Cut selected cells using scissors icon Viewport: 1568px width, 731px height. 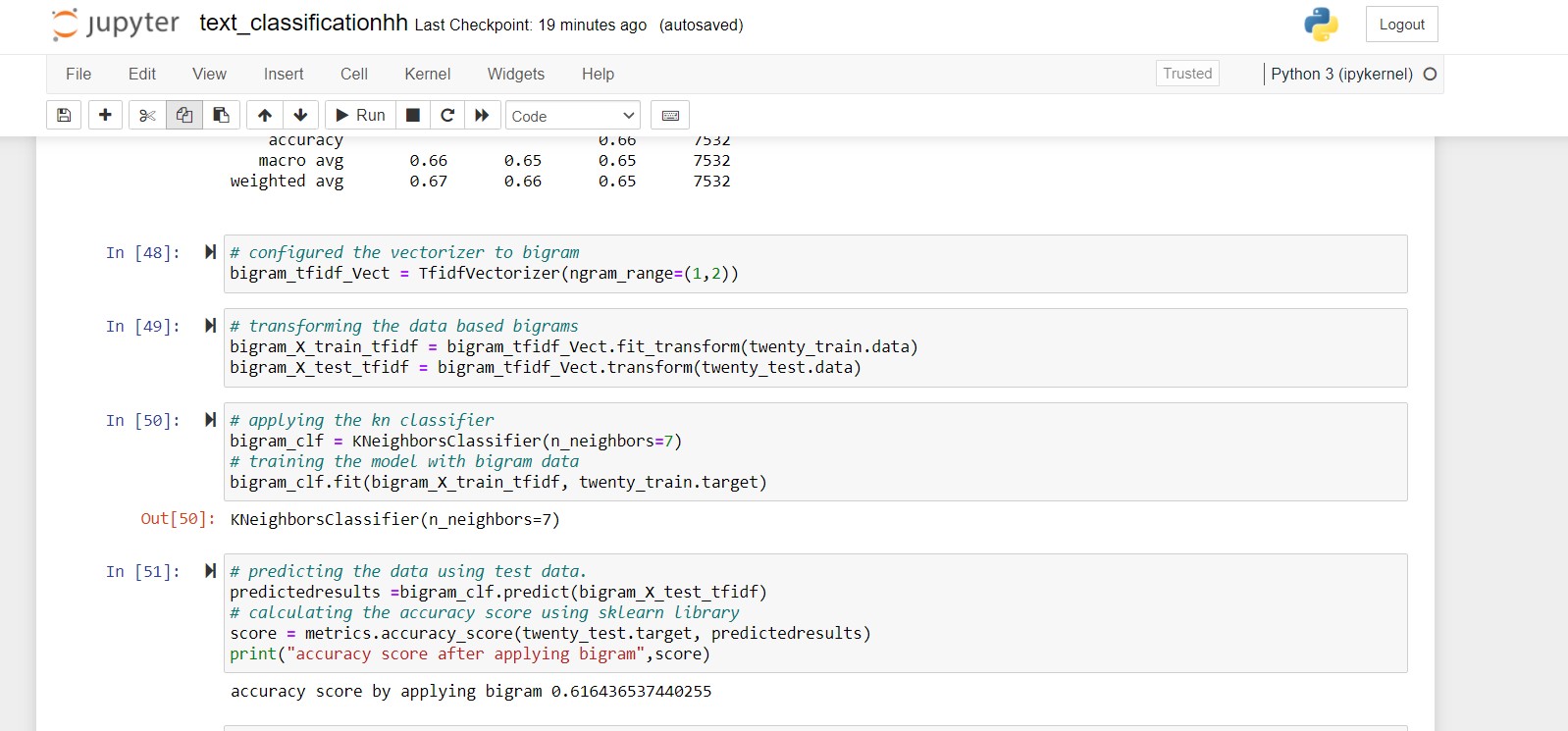147,115
